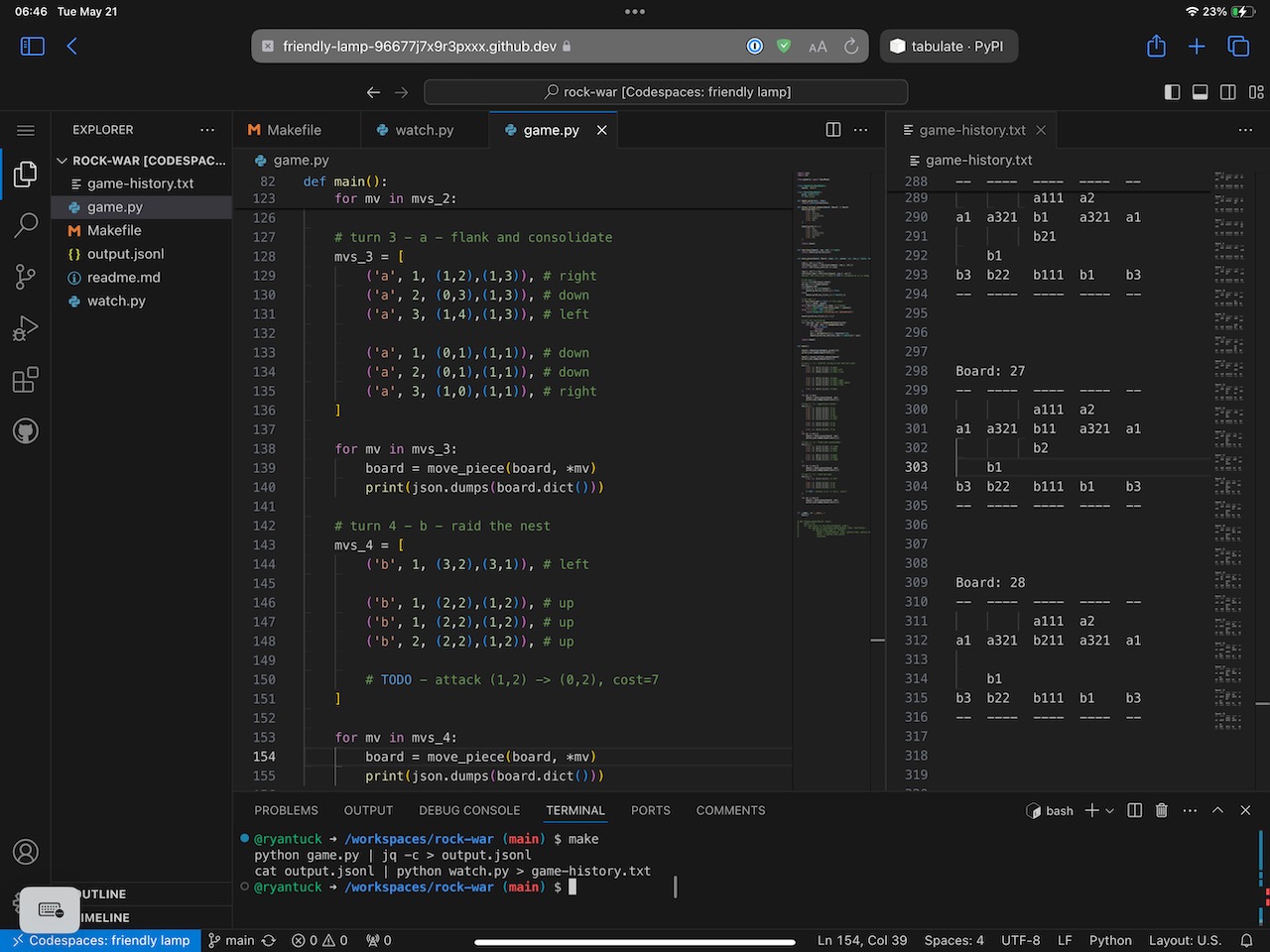Split the game.py editor to the right

coord(833,130)
